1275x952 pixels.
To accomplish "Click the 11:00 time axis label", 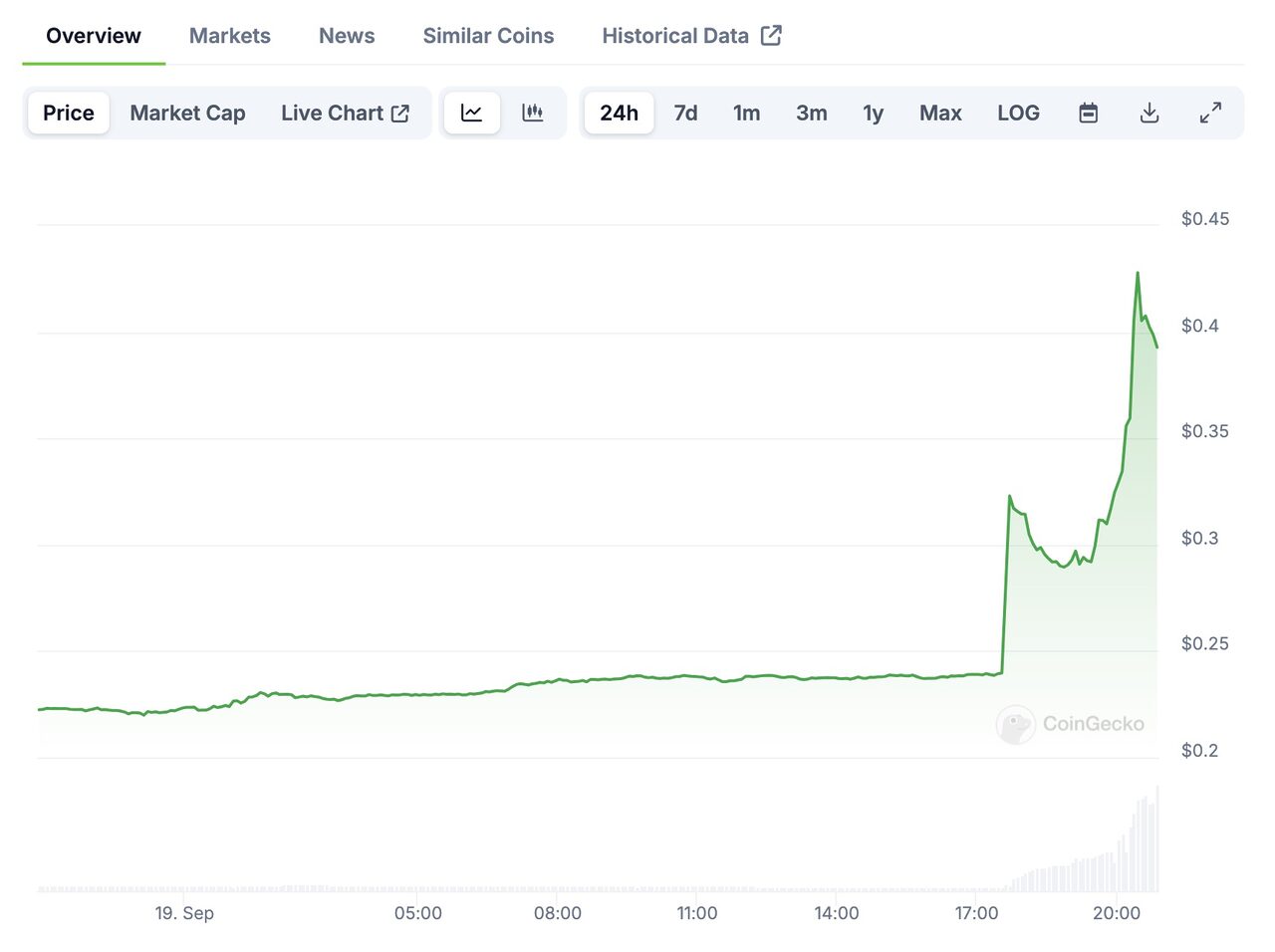I will click(697, 913).
